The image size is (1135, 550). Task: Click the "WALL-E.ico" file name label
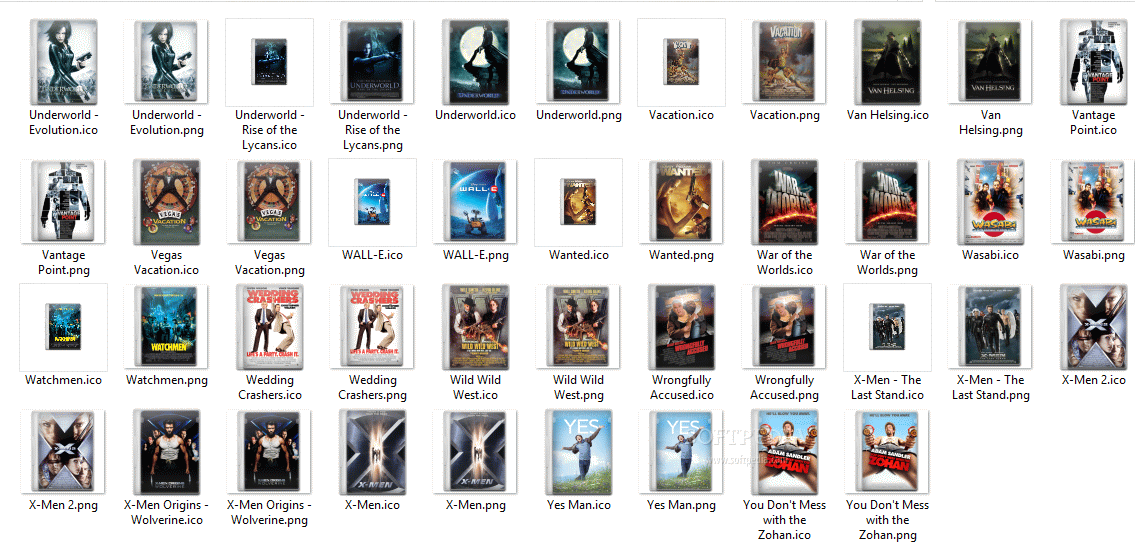point(372,255)
